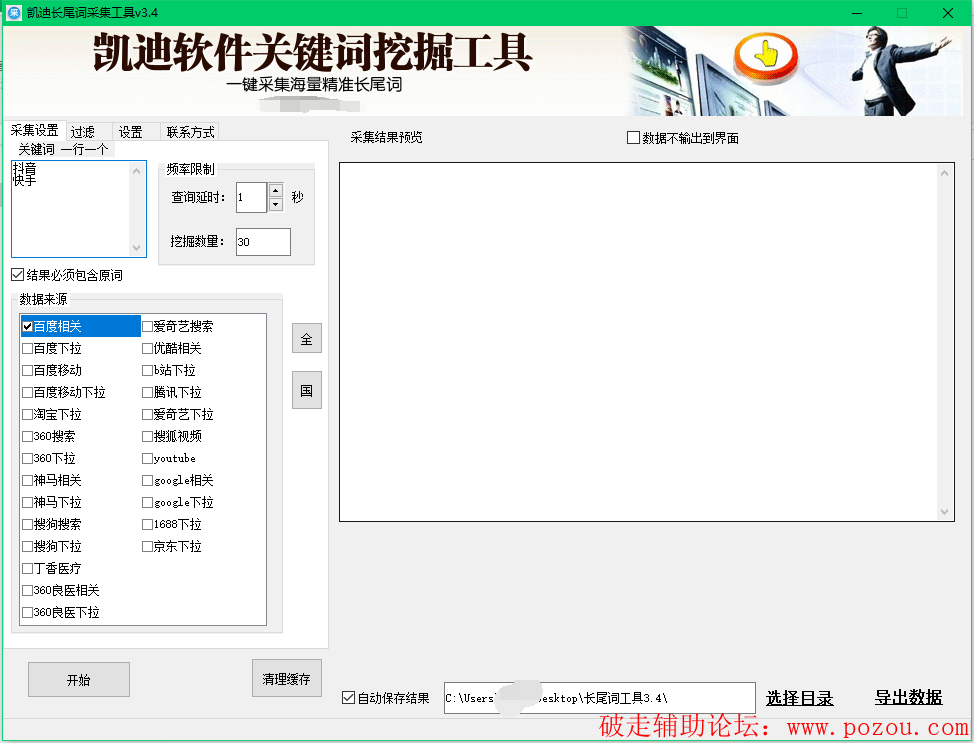The width and height of the screenshot is (974, 743).
Task: Enable 1688下拉 data source
Action: point(147,524)
